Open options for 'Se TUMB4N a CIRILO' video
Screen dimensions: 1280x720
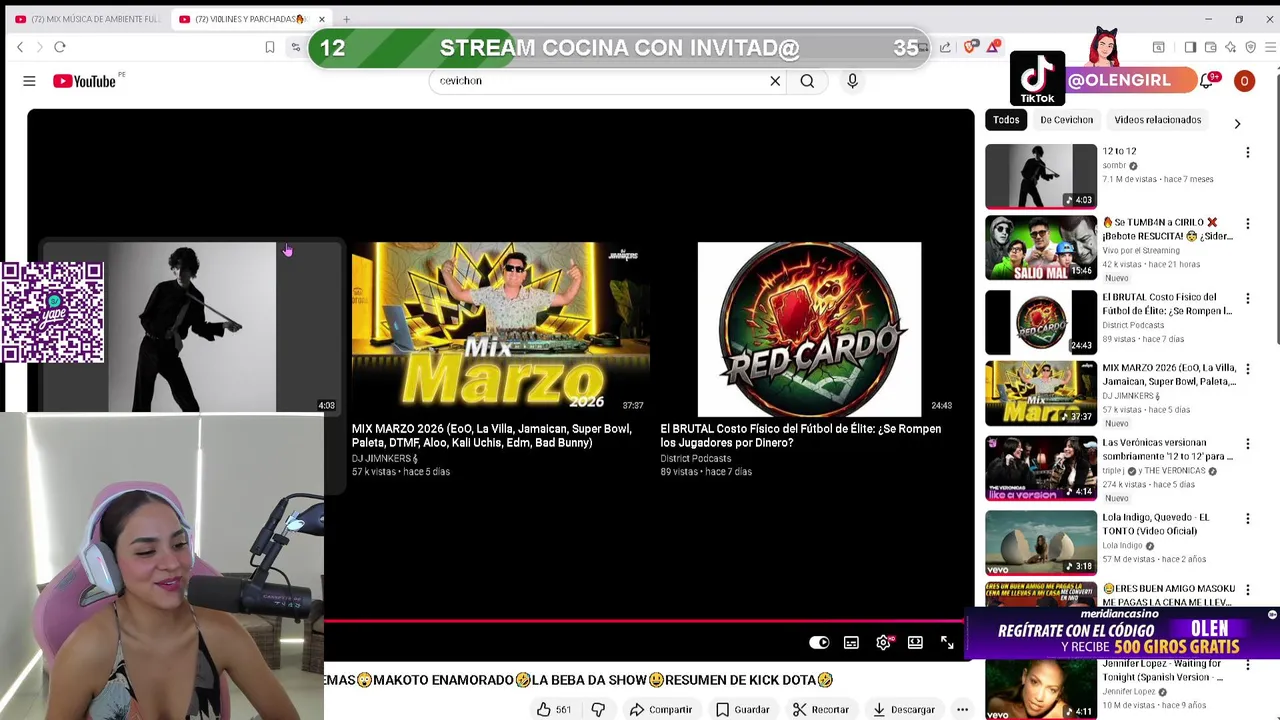1247,224
